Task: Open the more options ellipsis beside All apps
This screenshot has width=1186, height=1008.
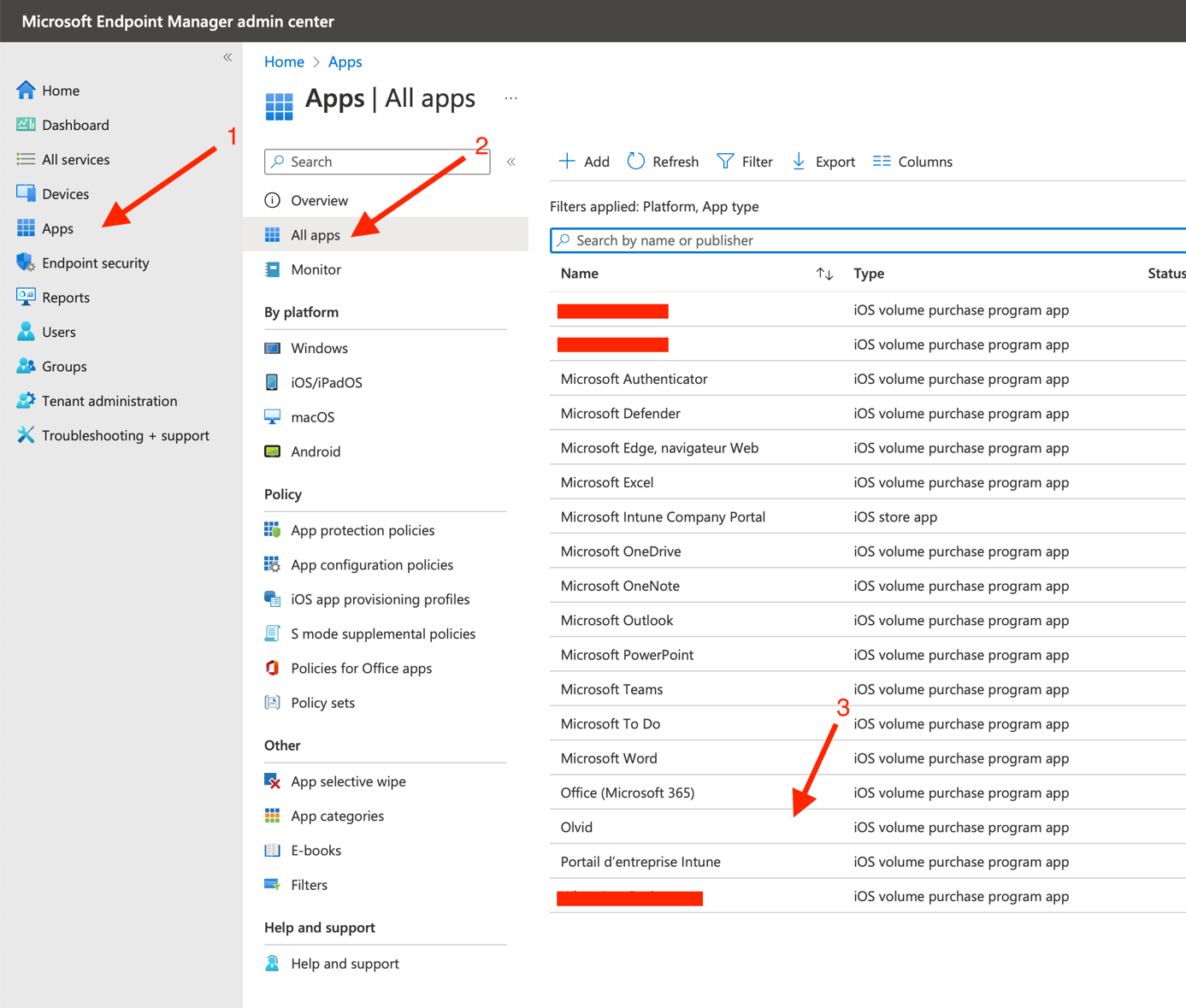Action: (x=511, y=98)
